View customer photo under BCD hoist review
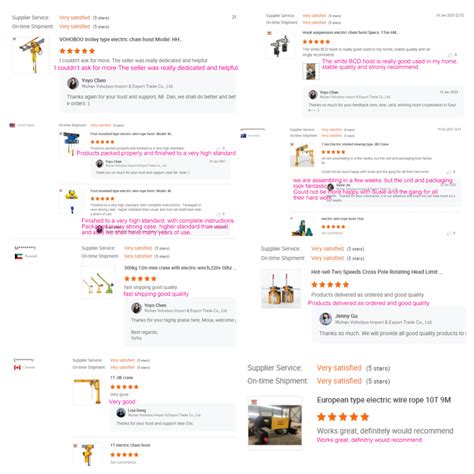This screenshot has height=474, width=474. pos(311,71)
